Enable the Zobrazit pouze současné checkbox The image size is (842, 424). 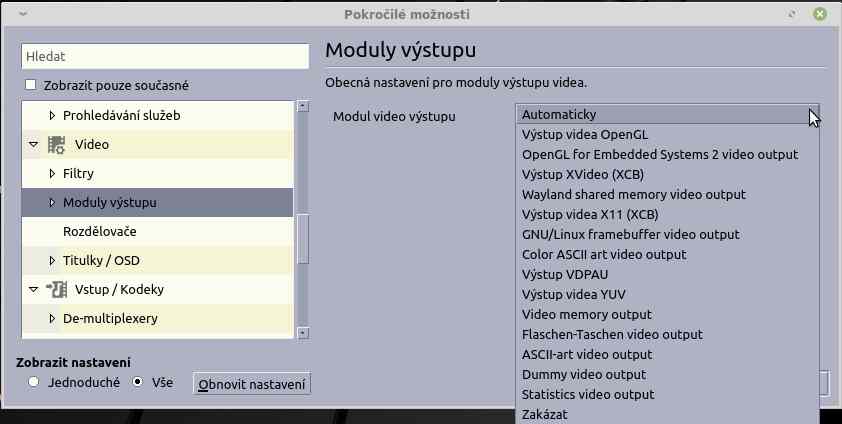[x=30, y=86]
